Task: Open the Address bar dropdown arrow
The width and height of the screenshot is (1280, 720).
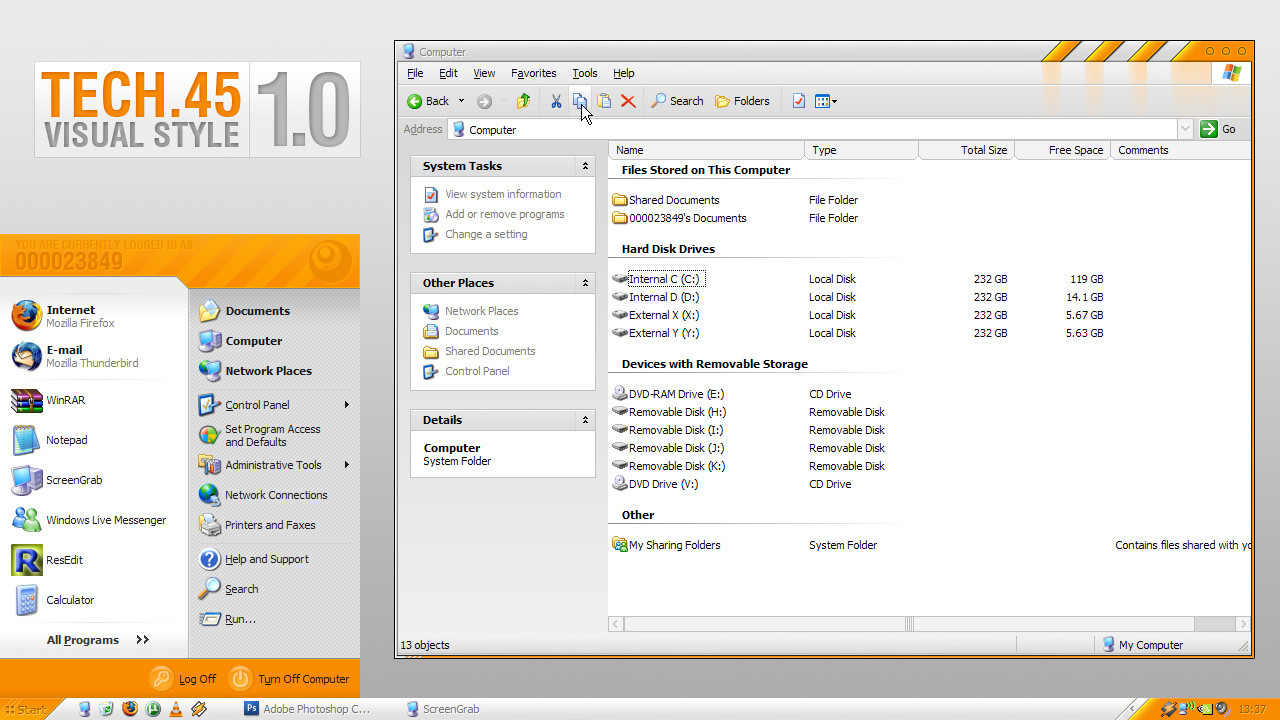Action: pyautogui.click(x=1186, y=129)
